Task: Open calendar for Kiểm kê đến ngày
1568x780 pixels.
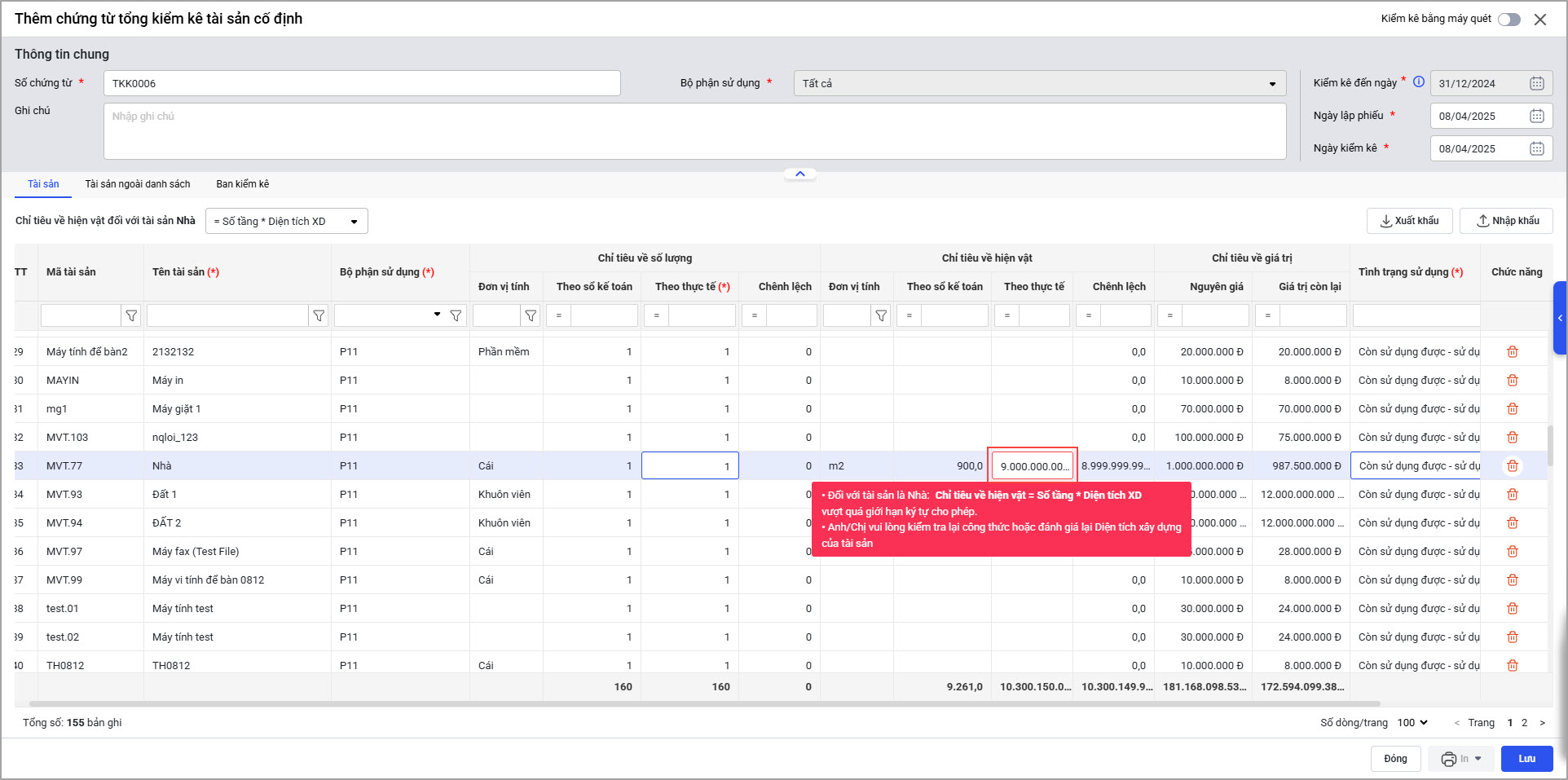Action: (x=1536, y=83)
